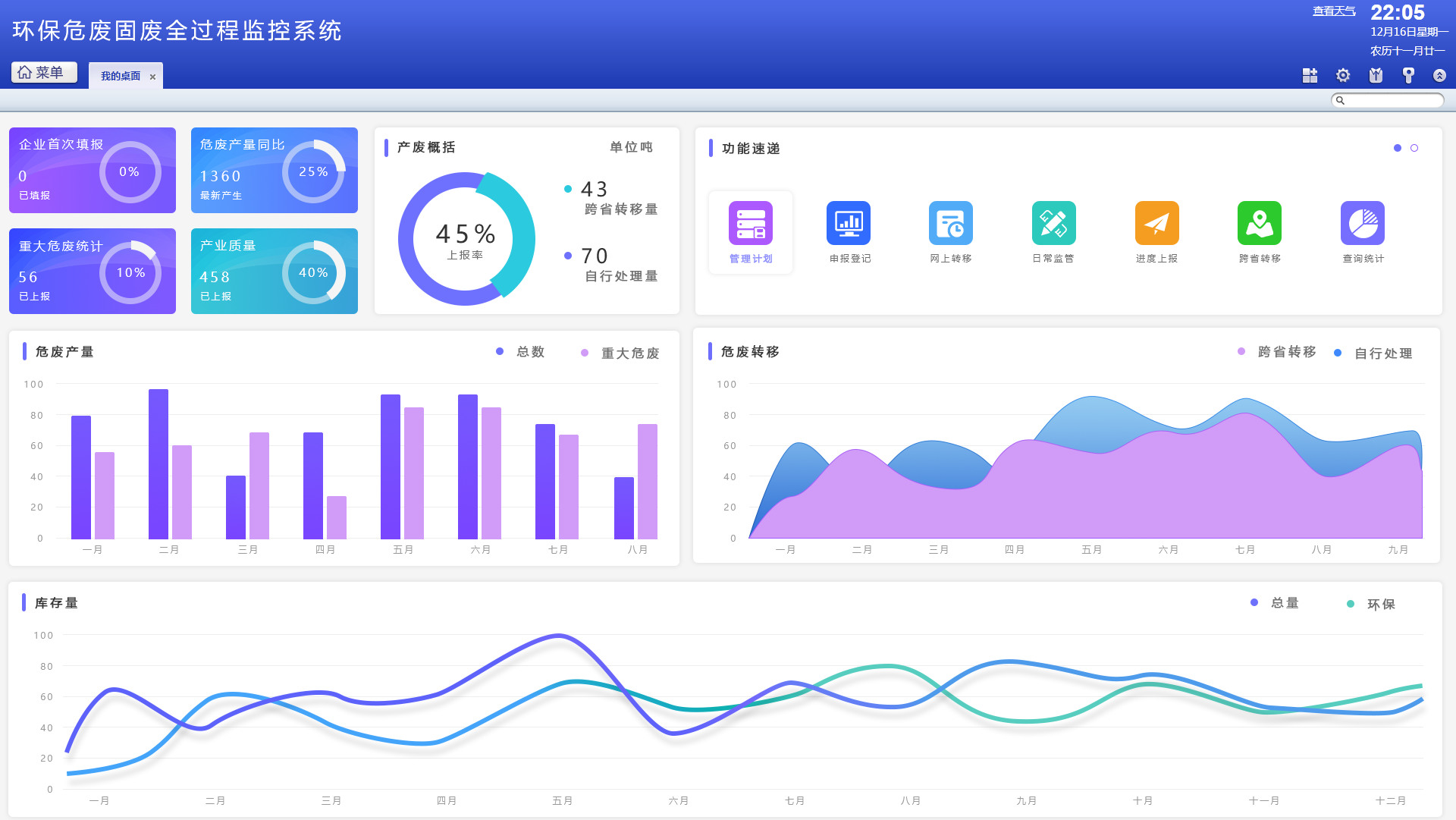Image resolution: width=1456 pixels, height=820 pixels.
Task: Click the search input field
Action: click(x=1388, y=100)
